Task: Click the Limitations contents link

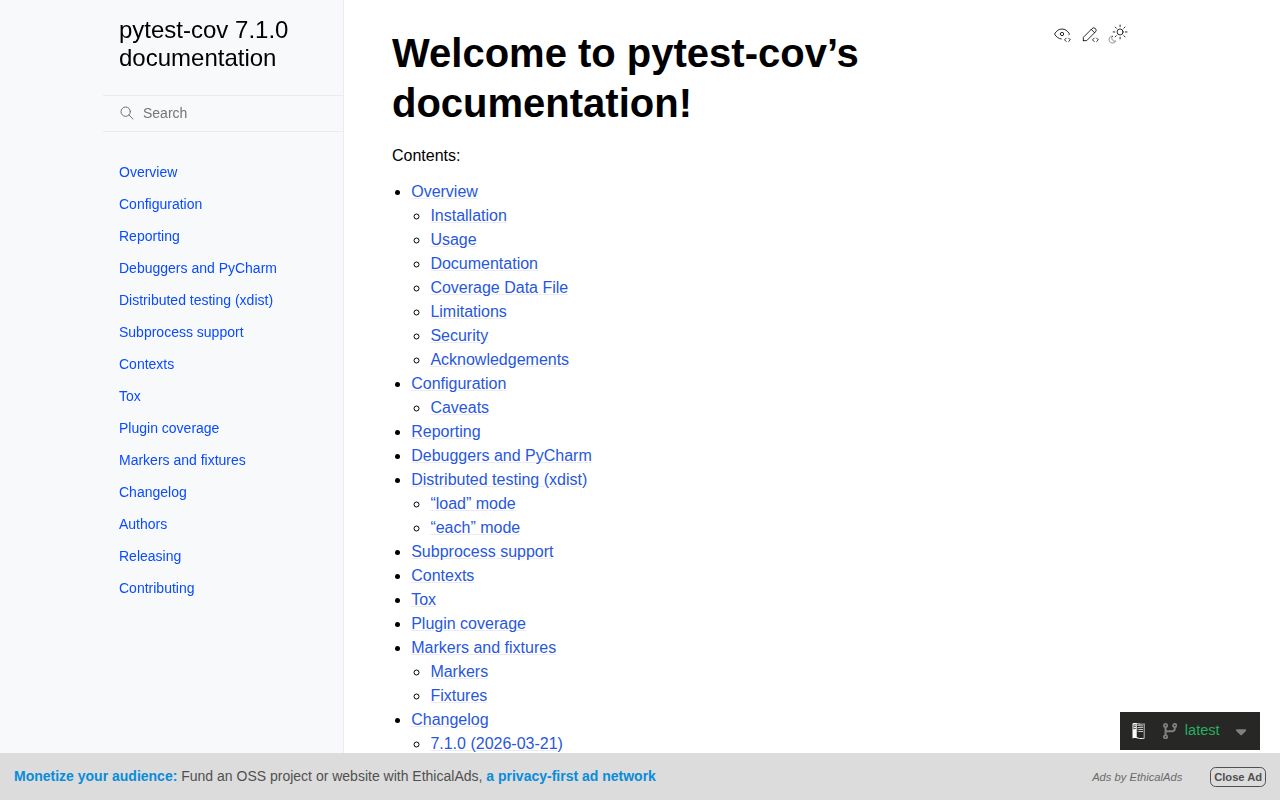Action: pyautogui.click(x=468, y=311)
